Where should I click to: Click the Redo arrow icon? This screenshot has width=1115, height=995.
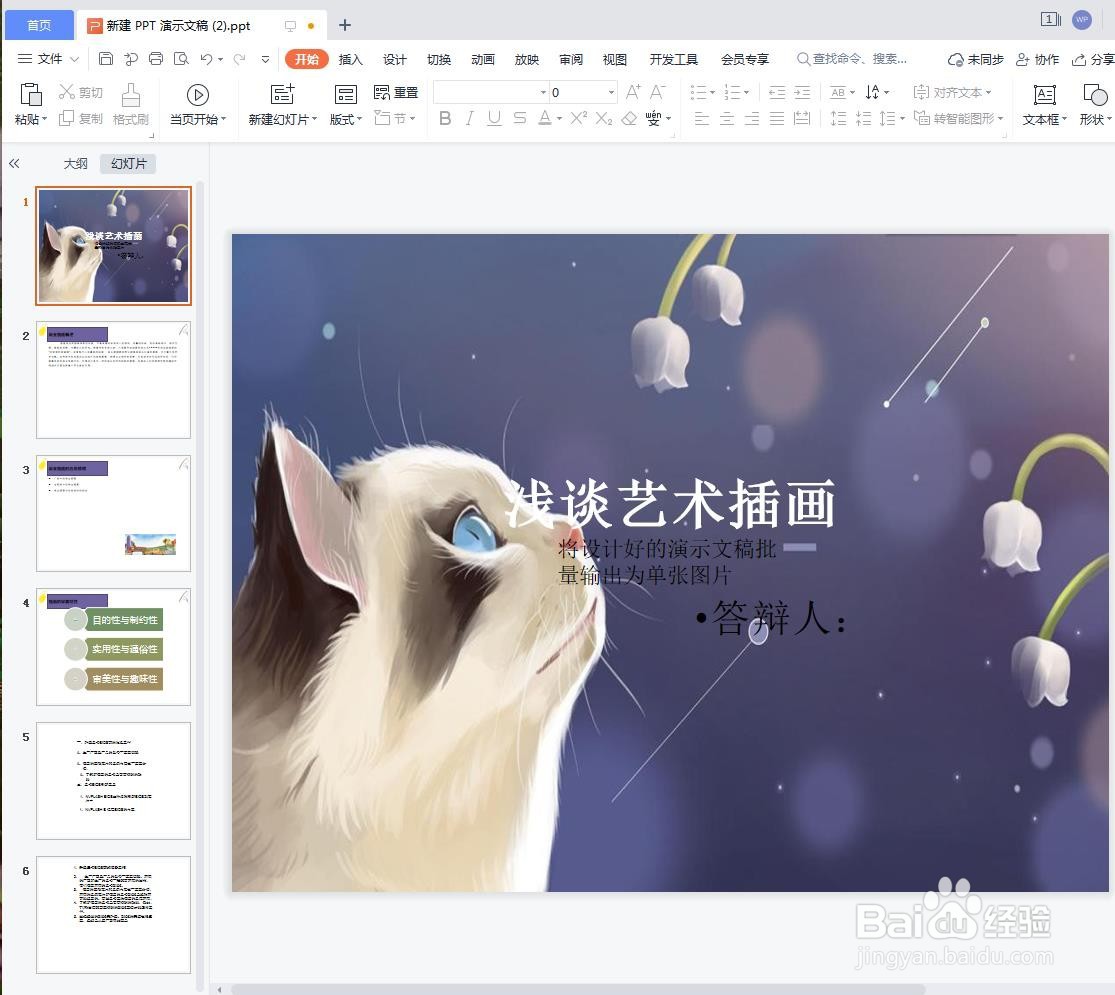240,59
